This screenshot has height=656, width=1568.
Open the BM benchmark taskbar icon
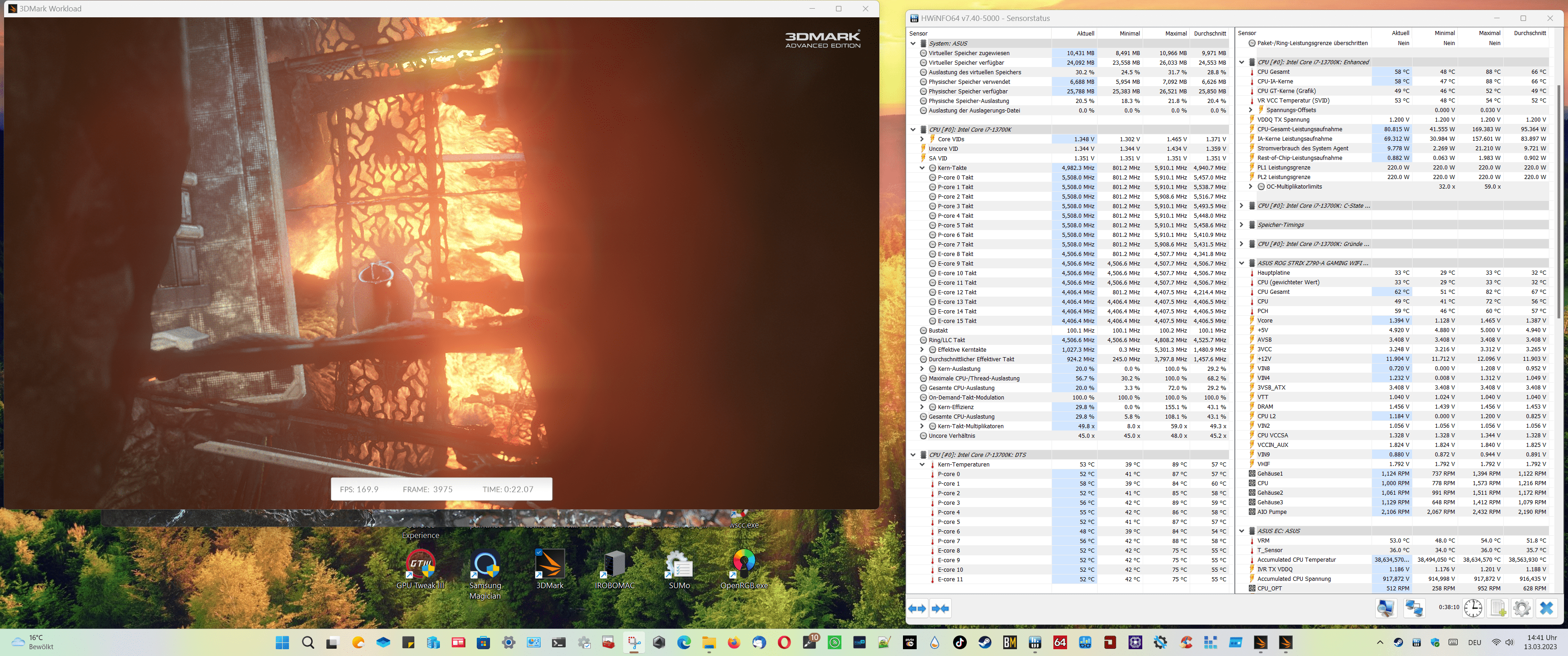(1010, 643)
